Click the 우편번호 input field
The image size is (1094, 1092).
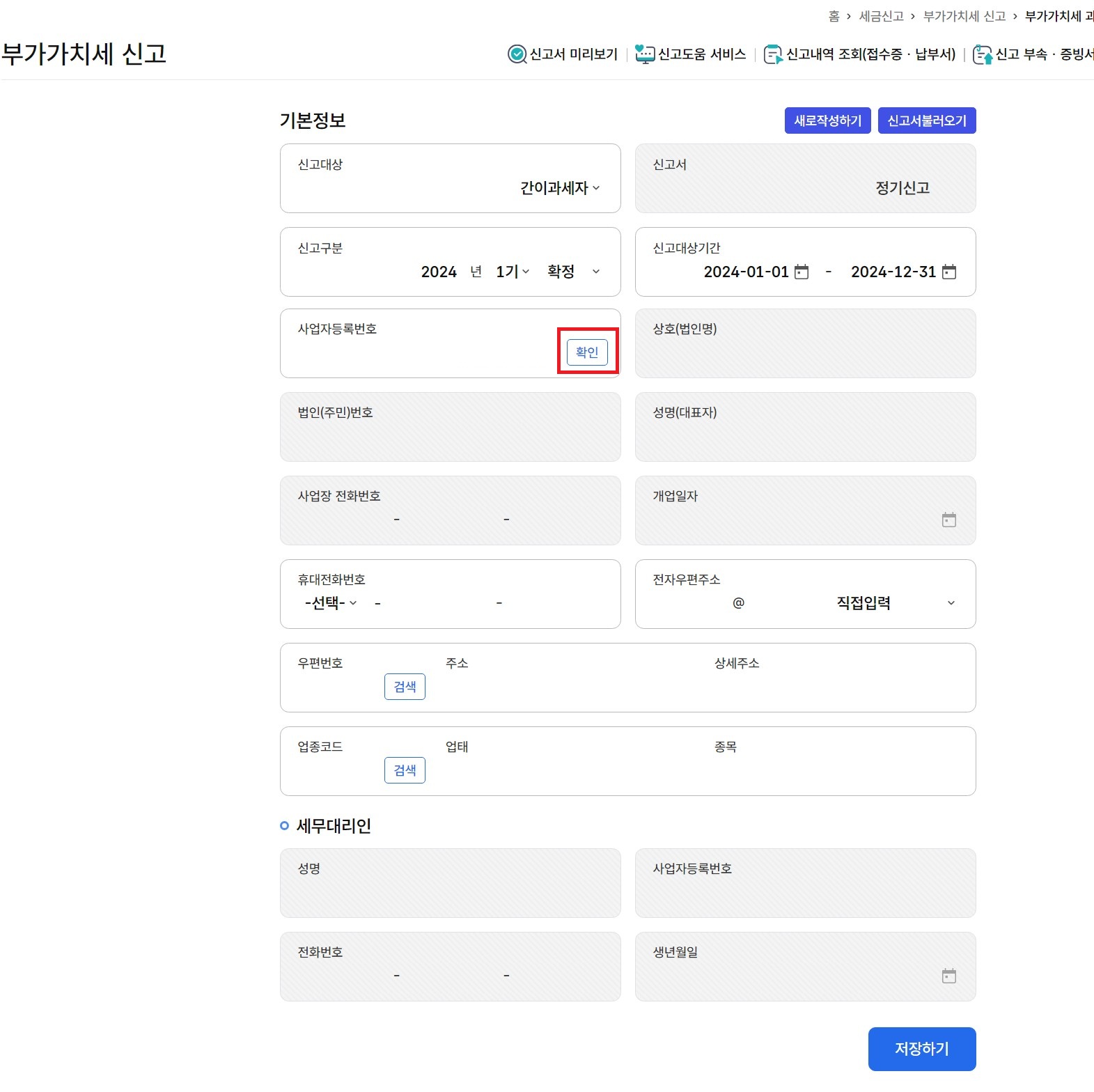pyautogui.click(x=339, y=687)
